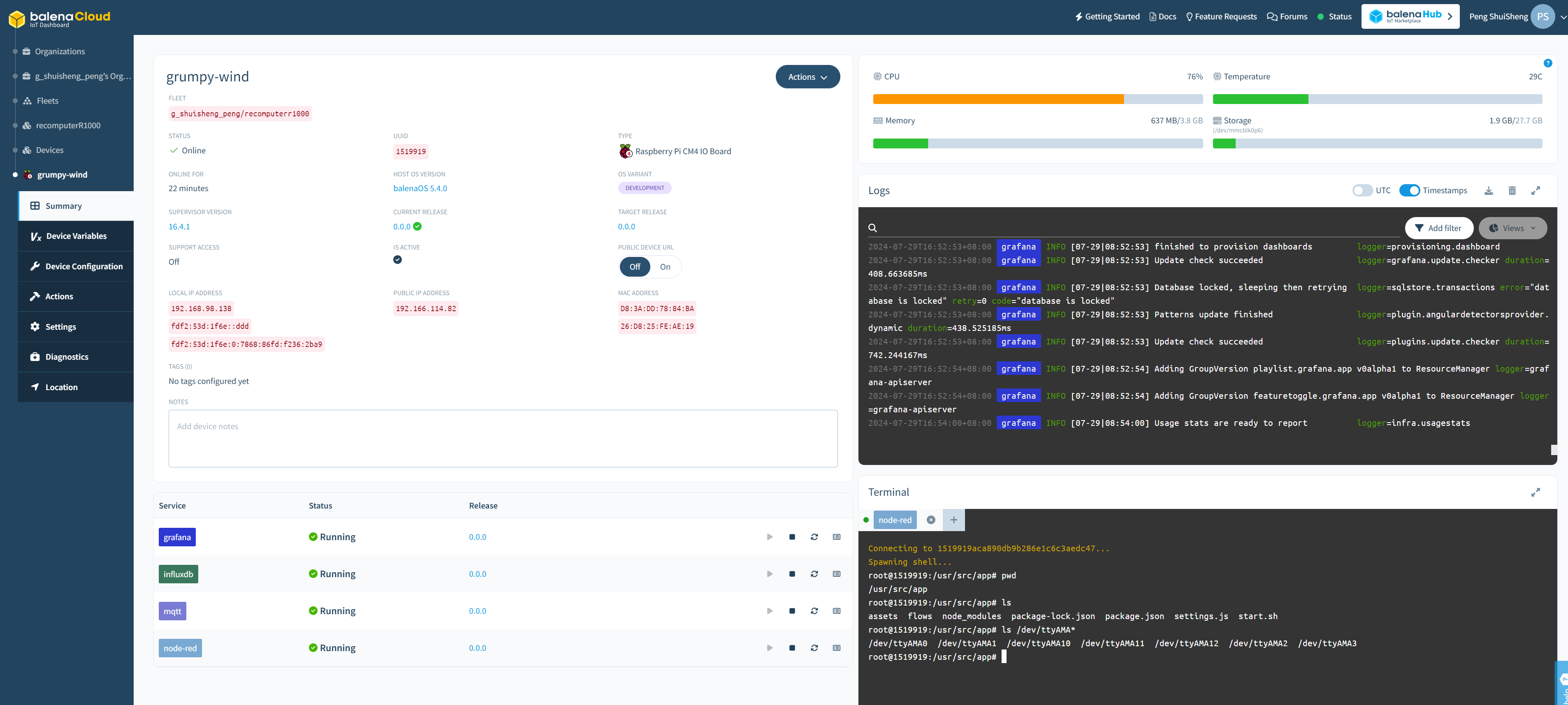1568x705 pixels.
Task: Start the grafana service with play icon
Action: tap(769, 537)
